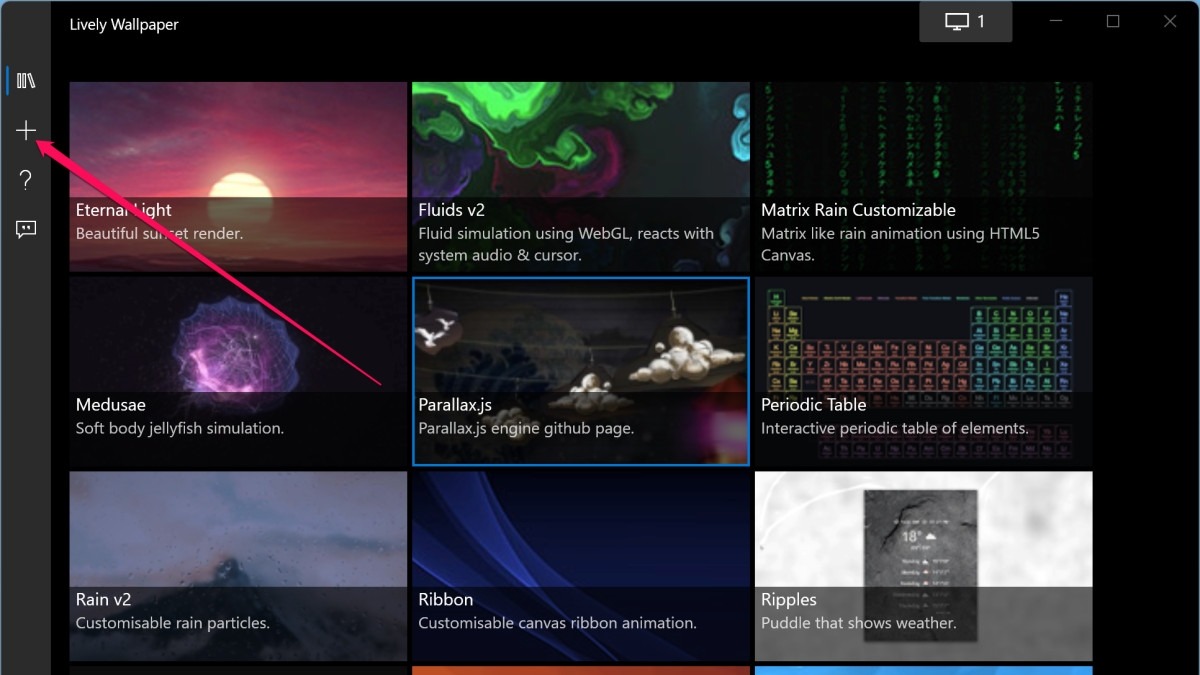Open the Library view in the sidebar
The width and height of the screenshot is (1200, 675).
pyautogui.click(x=26, y=81)
